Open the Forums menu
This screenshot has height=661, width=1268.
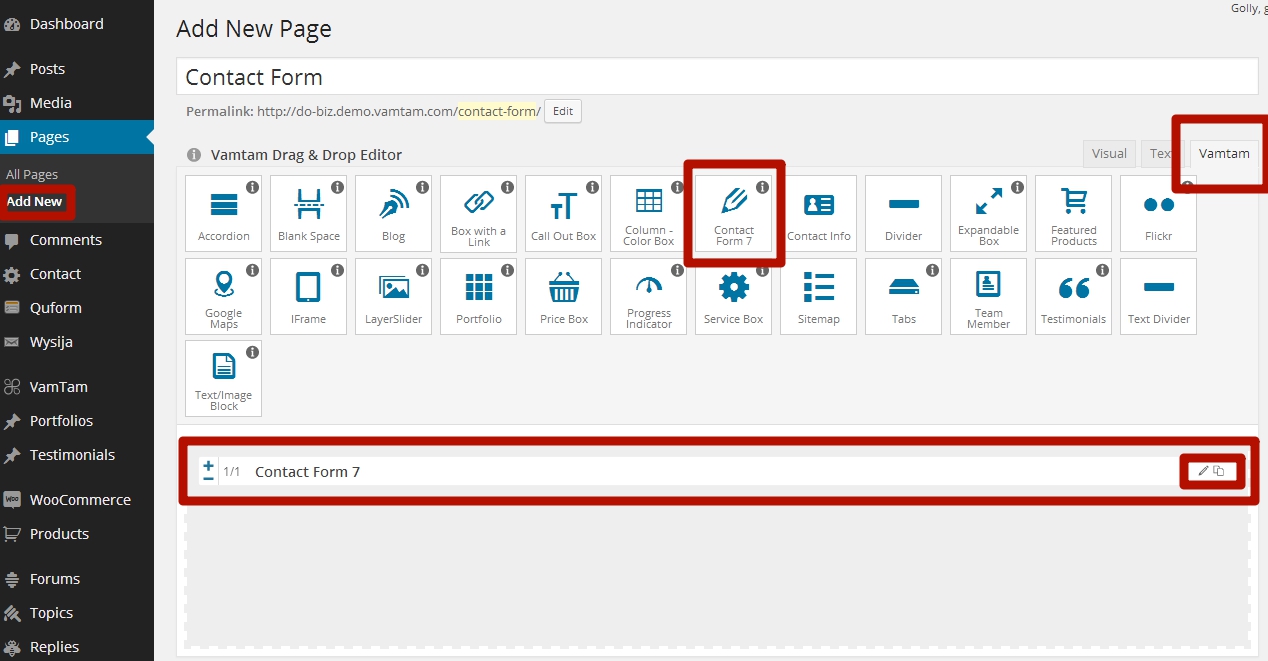click(77, 579)
